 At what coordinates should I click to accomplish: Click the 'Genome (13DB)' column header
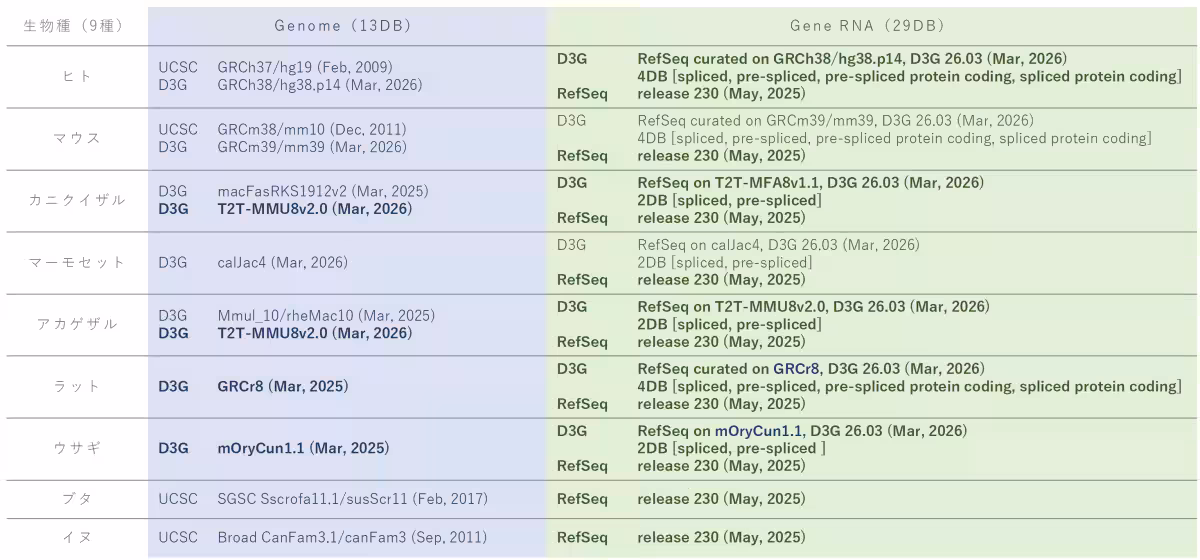coord(343,25)
